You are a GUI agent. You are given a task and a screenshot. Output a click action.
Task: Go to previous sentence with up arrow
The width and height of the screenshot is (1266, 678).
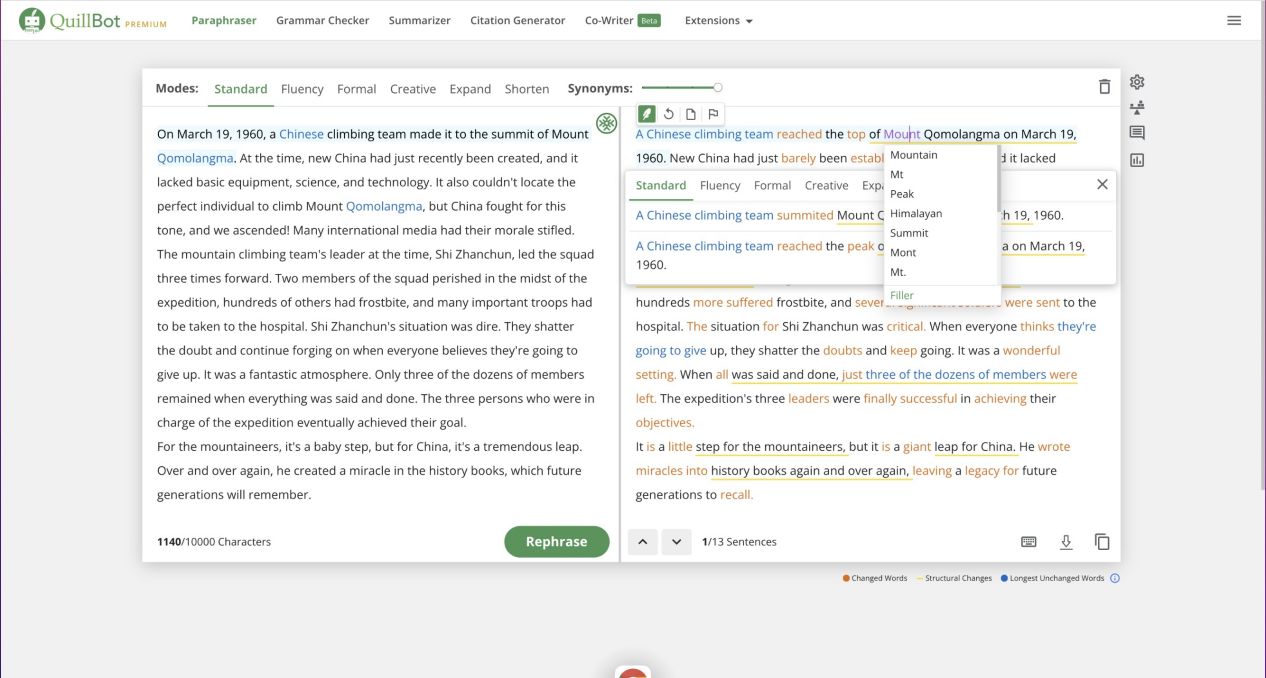click(642, 542)
